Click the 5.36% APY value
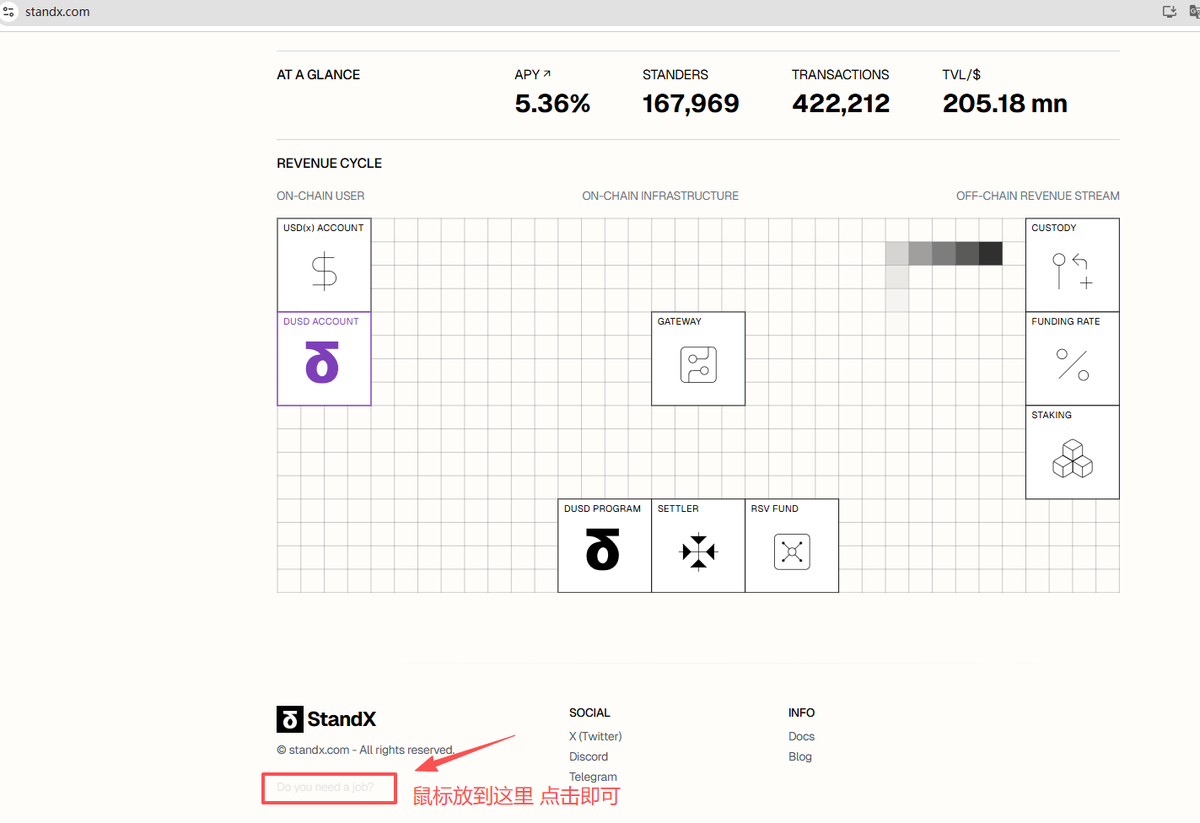1200x823 pixels. [x=553, y=103]
